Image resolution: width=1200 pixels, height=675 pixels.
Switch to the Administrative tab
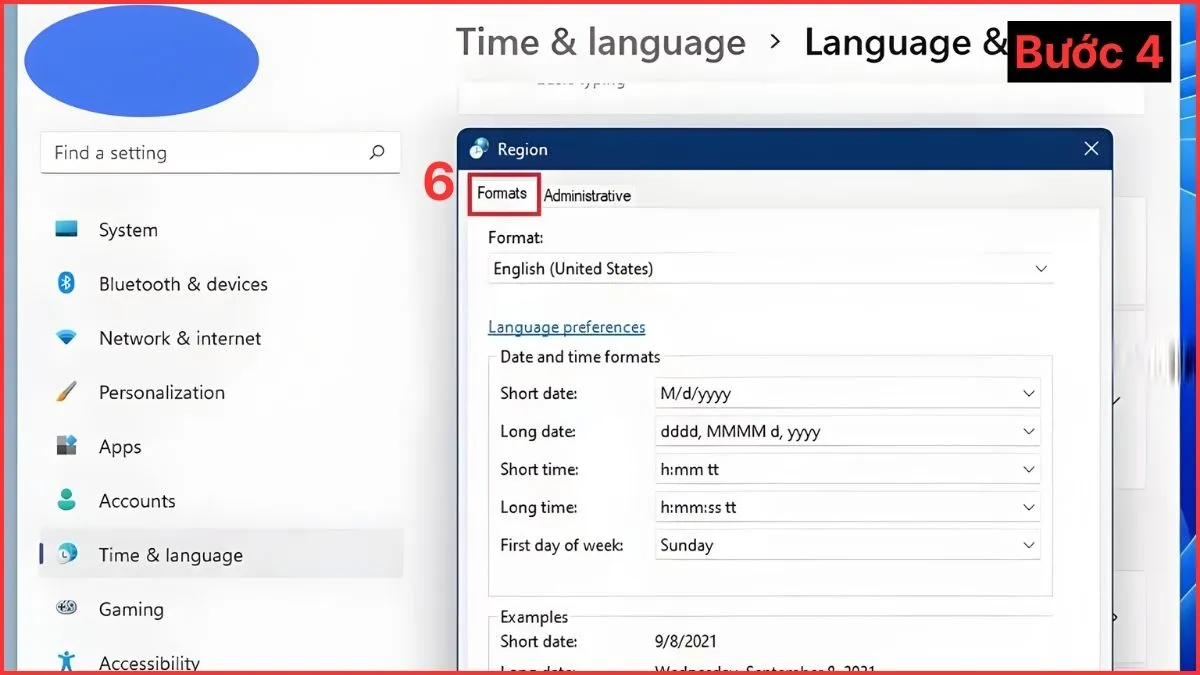tap(588, 195)
